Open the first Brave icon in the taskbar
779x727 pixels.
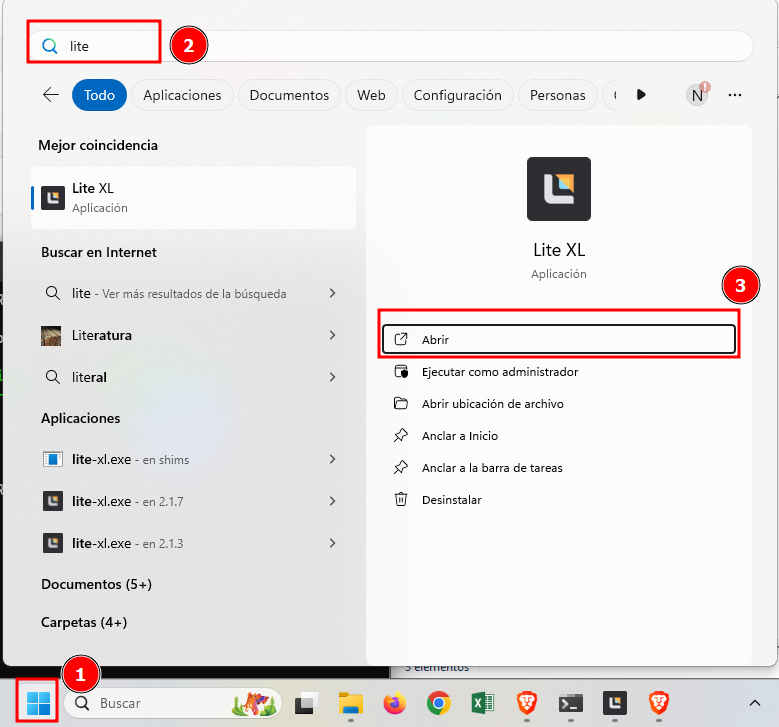click(527, 703)
